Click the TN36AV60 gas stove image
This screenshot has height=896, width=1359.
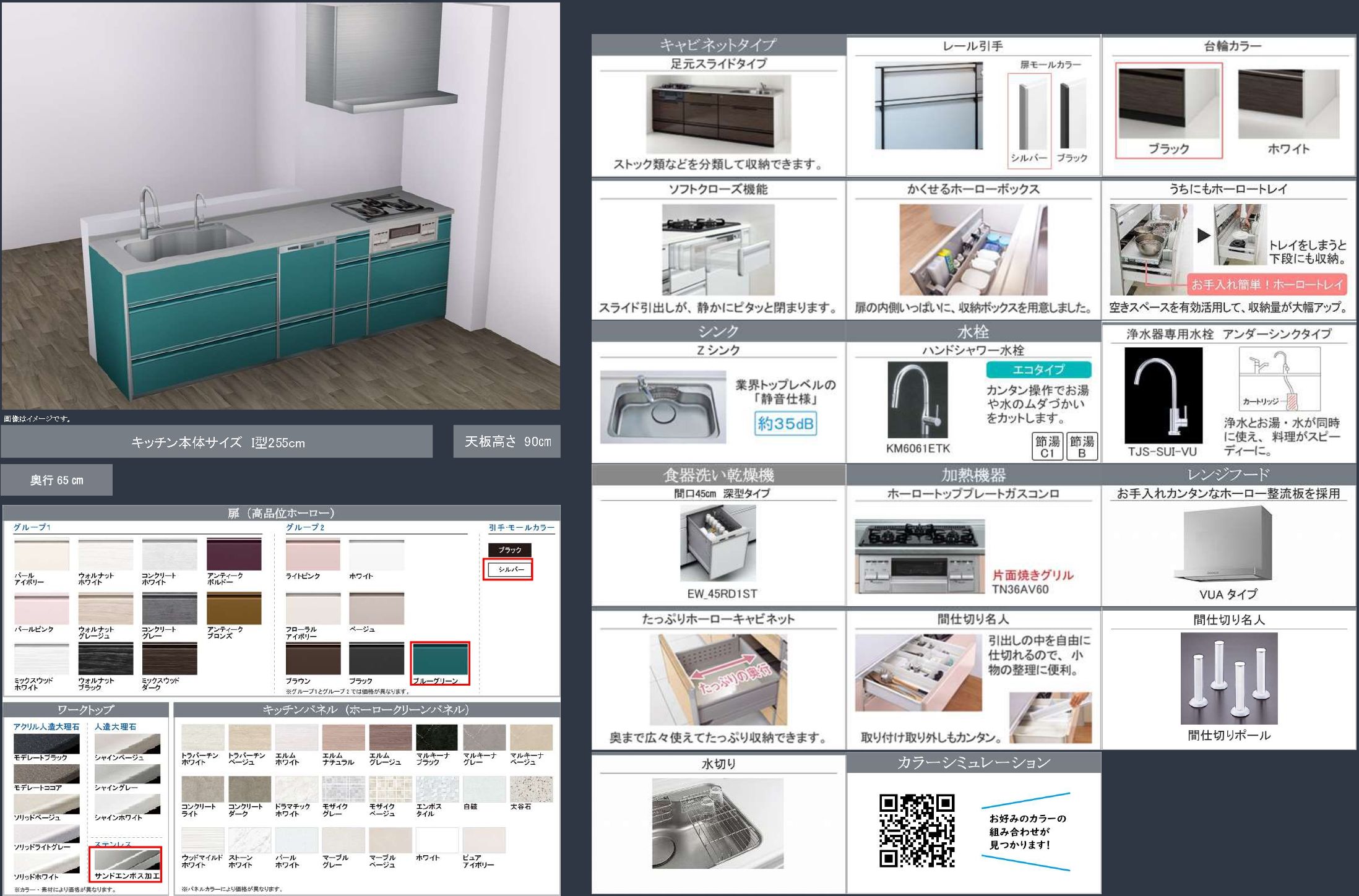[919, 556]
